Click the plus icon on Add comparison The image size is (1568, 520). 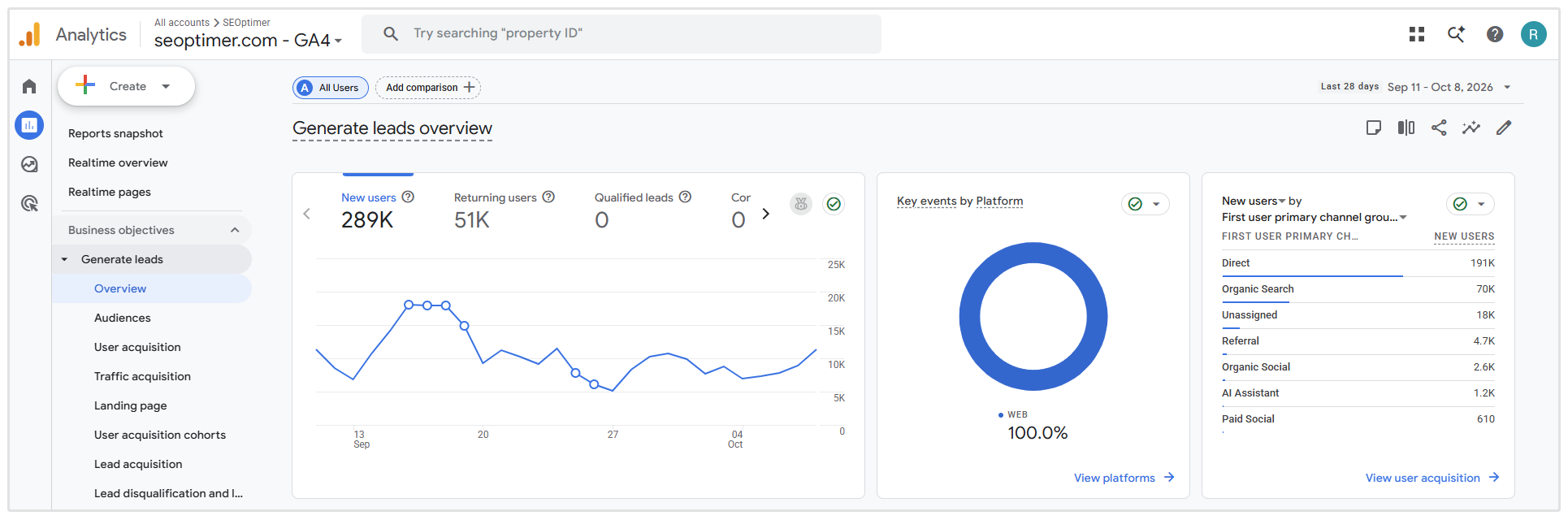click(x=469, y=87)
